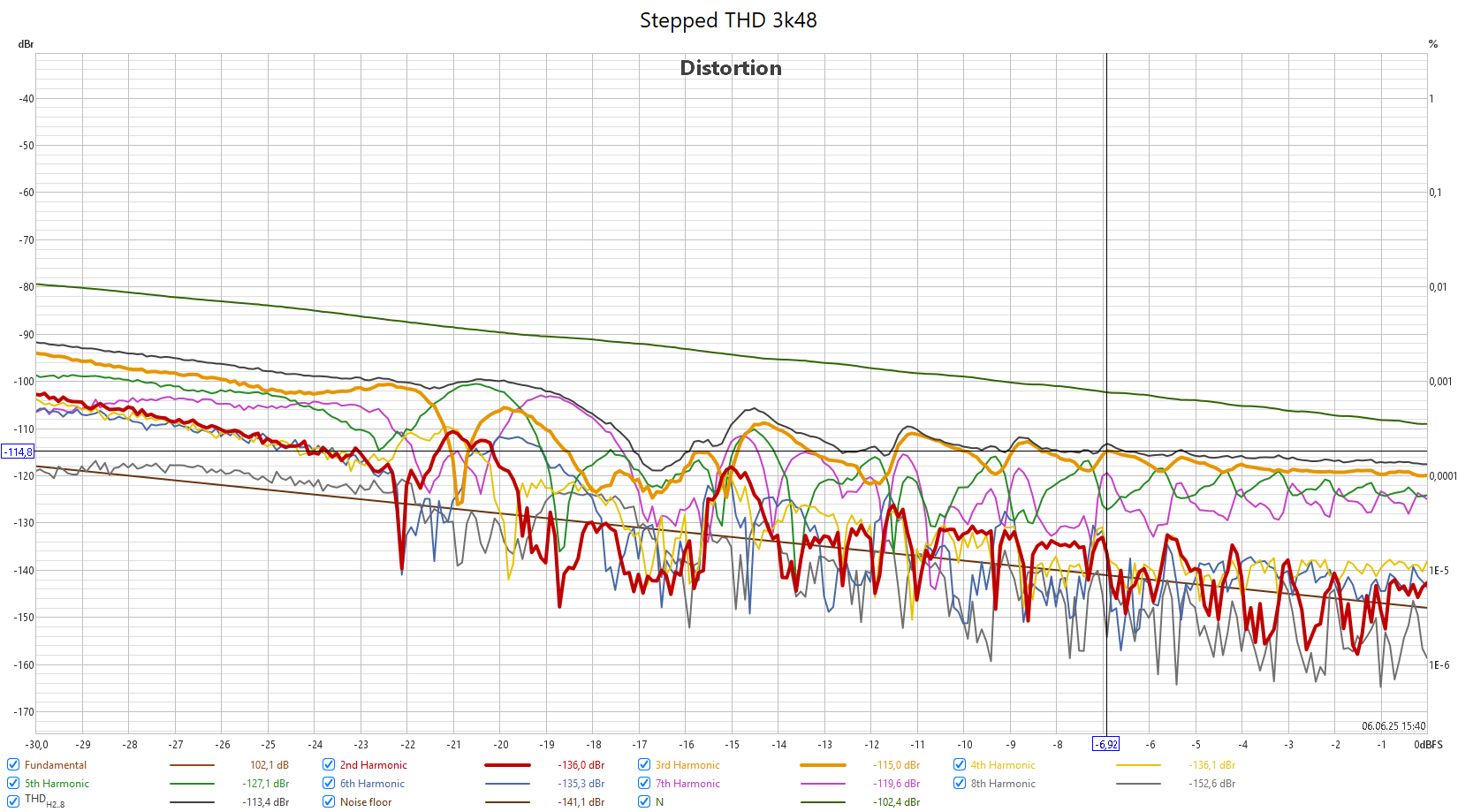The height and width of the screenshot is (812, 1458).
Task: Click the cursor level readout -114,8
Action: (18, 452)
